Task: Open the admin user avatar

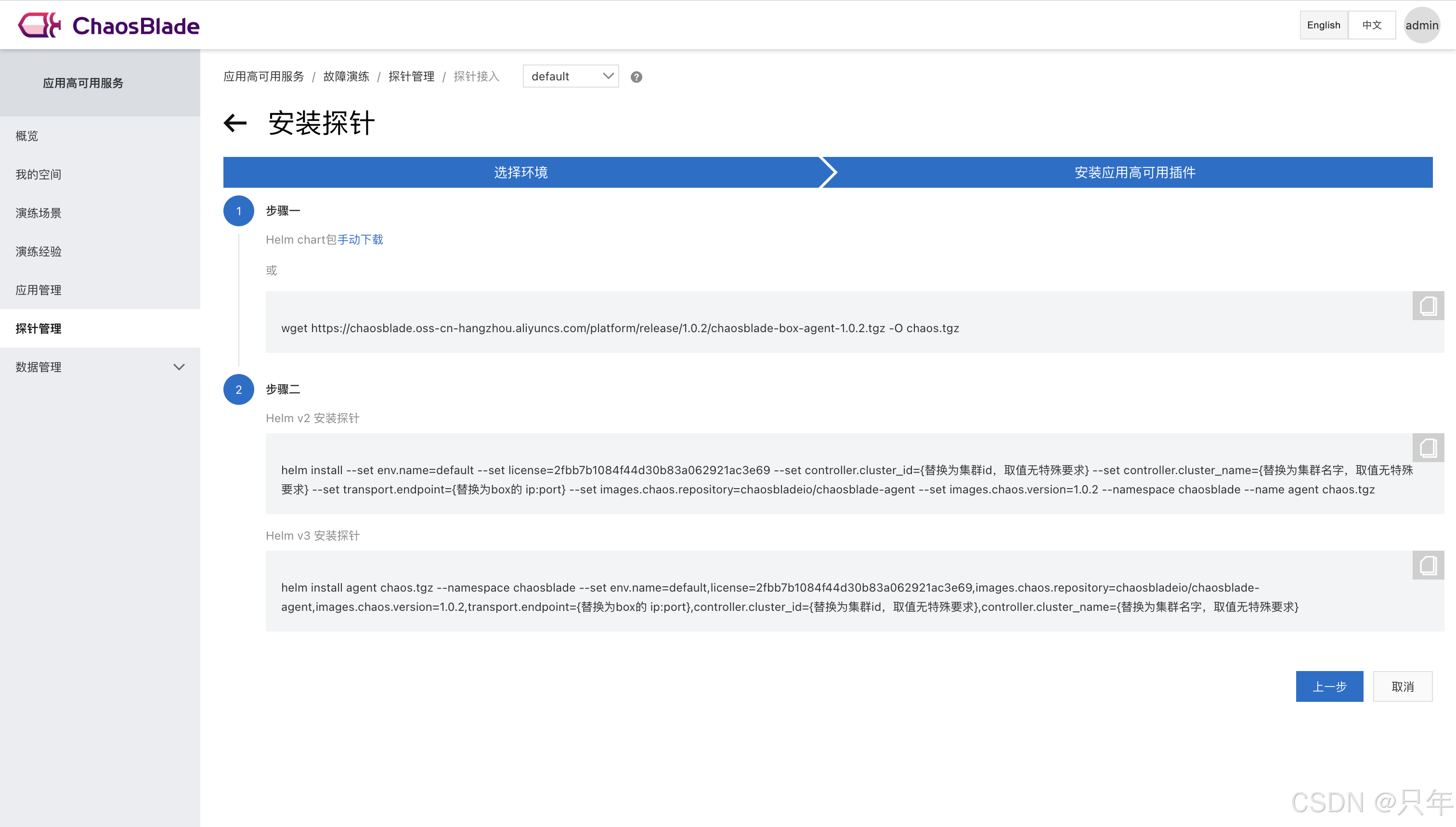Action: [1421, 26]
